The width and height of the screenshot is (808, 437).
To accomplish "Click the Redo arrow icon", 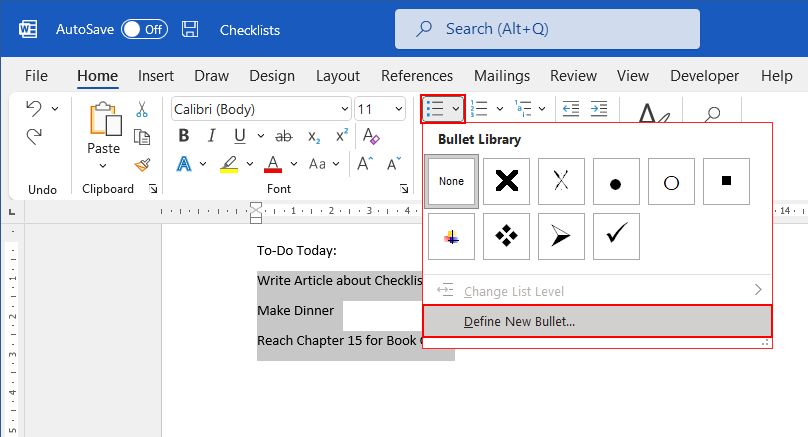I will pyautogui.click(x=34, y=137).
